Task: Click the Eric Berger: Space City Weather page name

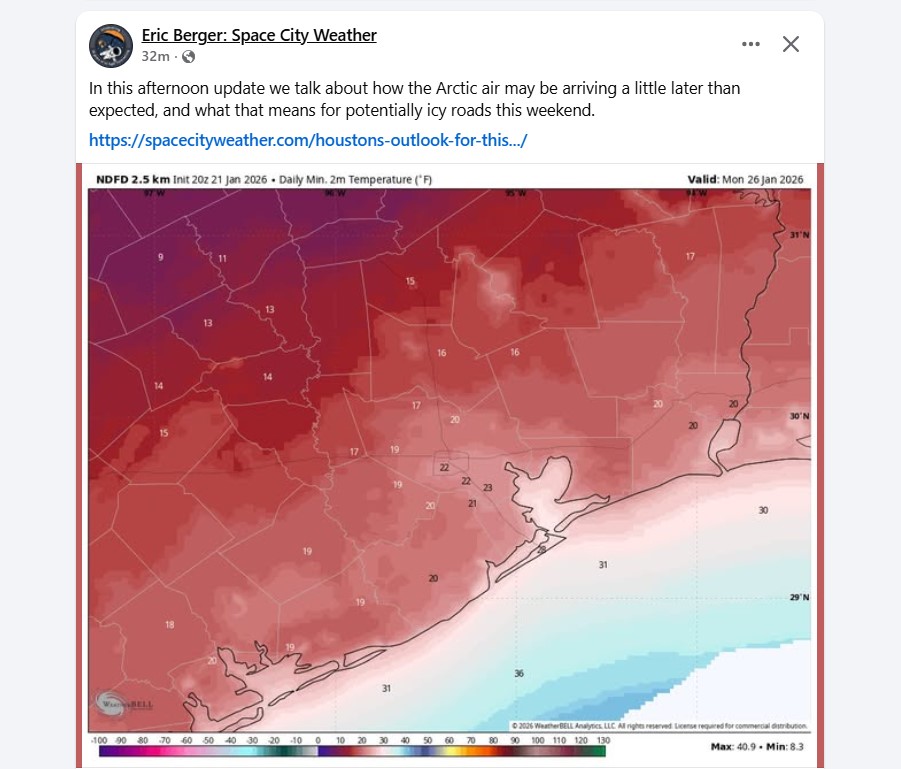Action: pos(259,35)
